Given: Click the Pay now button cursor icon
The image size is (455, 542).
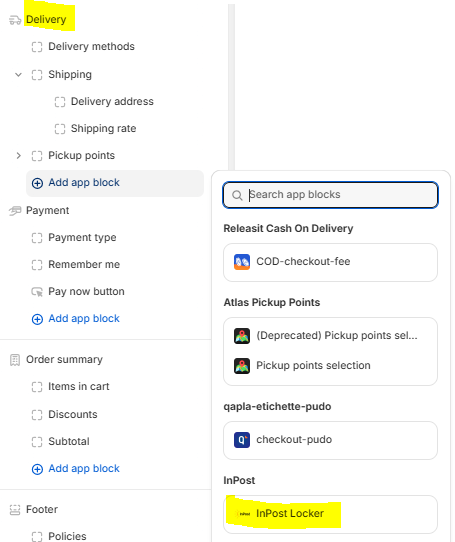Looking at the screenshot, I should point(37,292).
